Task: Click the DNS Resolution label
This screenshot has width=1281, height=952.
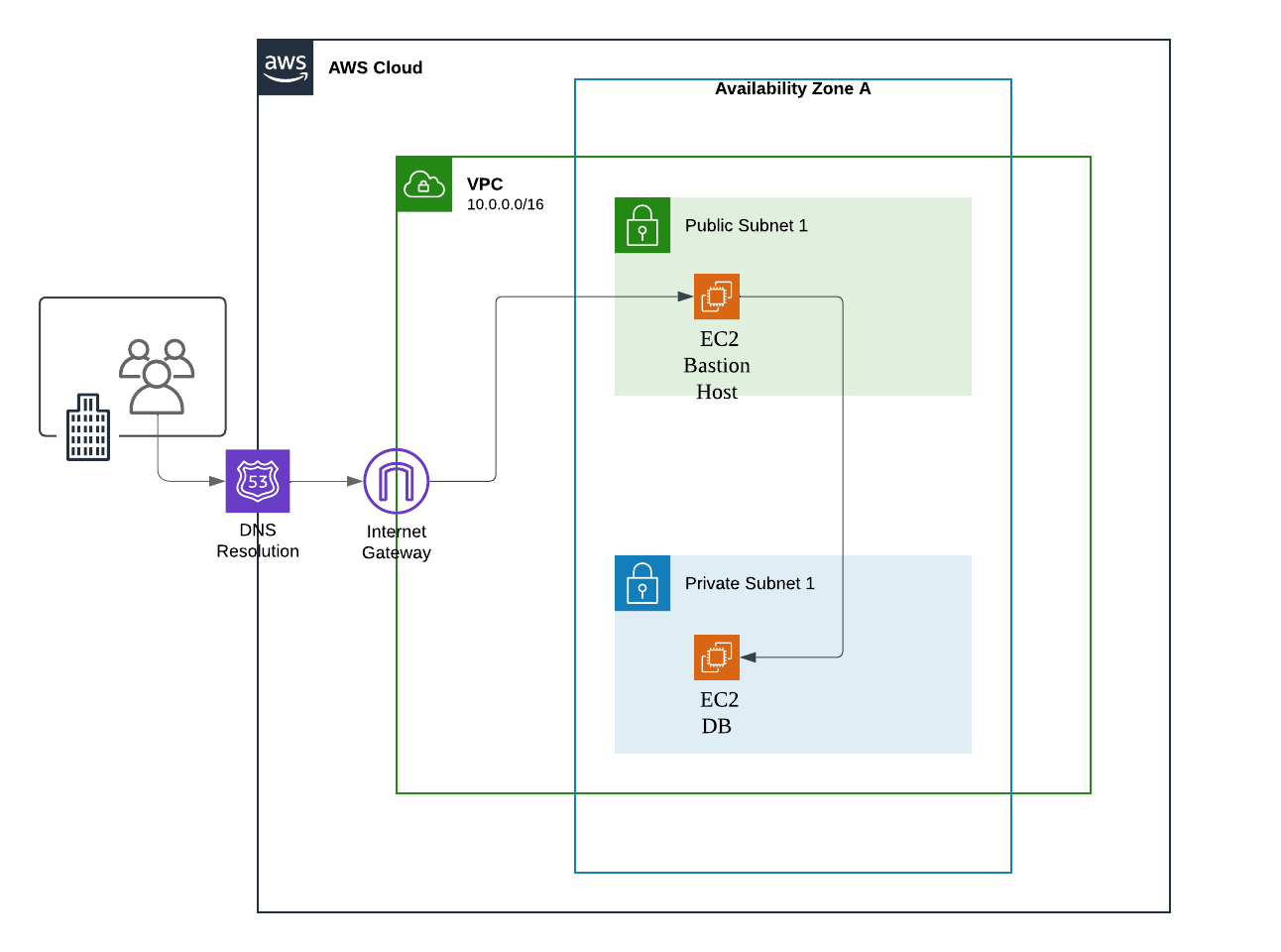Action: 258,540
